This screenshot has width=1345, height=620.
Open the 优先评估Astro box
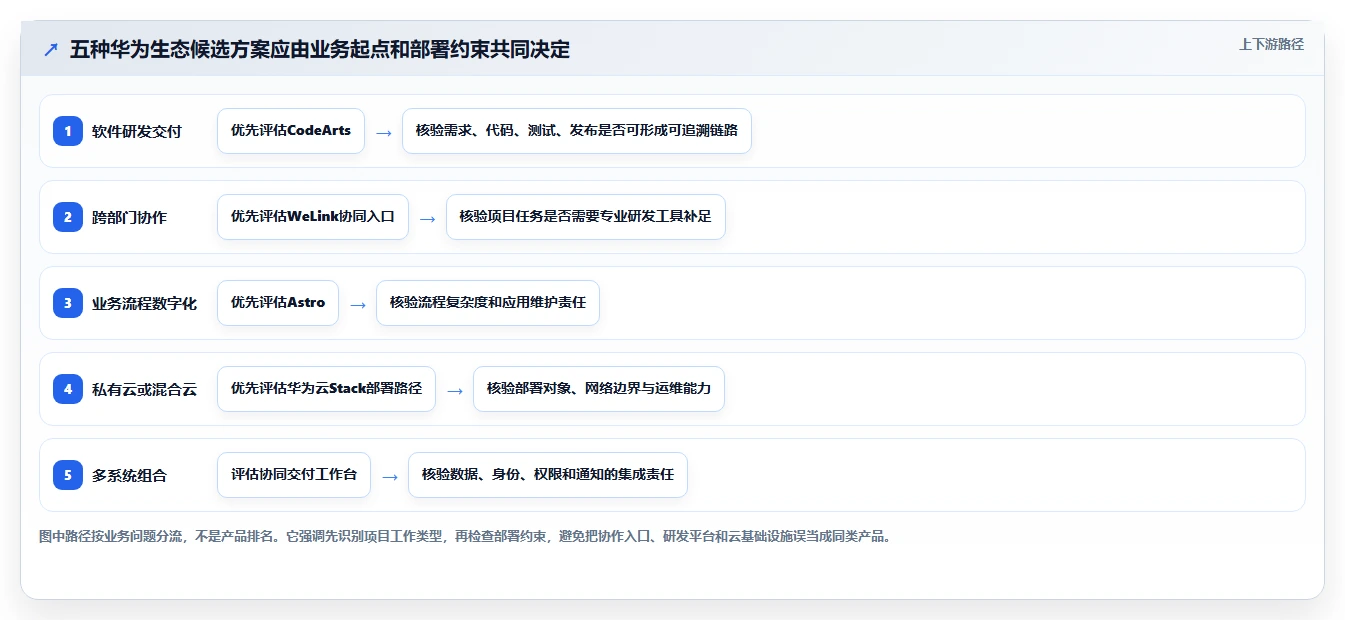[x=278, y=302]
